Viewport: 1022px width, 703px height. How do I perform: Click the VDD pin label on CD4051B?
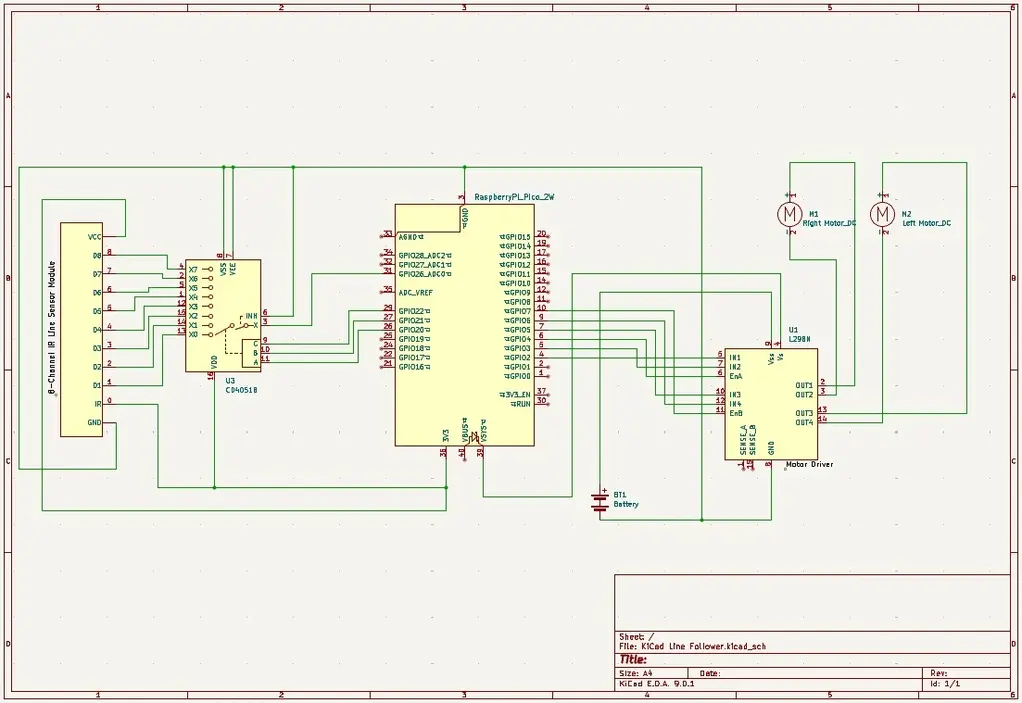pos(214,362)
